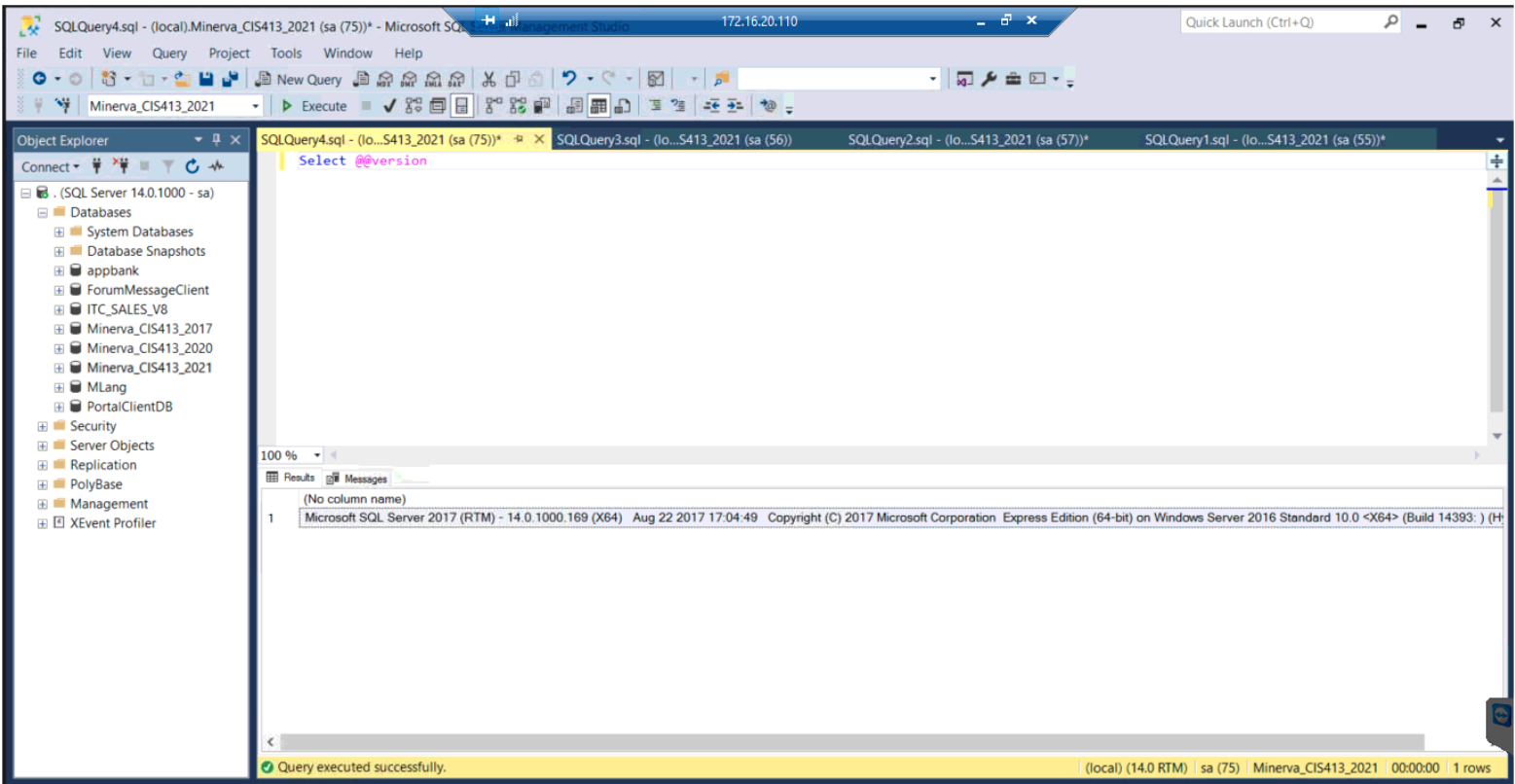Select the ITC_SALES_V8 database
This screenshot has height=784, width=1515.
pos(127,309)
